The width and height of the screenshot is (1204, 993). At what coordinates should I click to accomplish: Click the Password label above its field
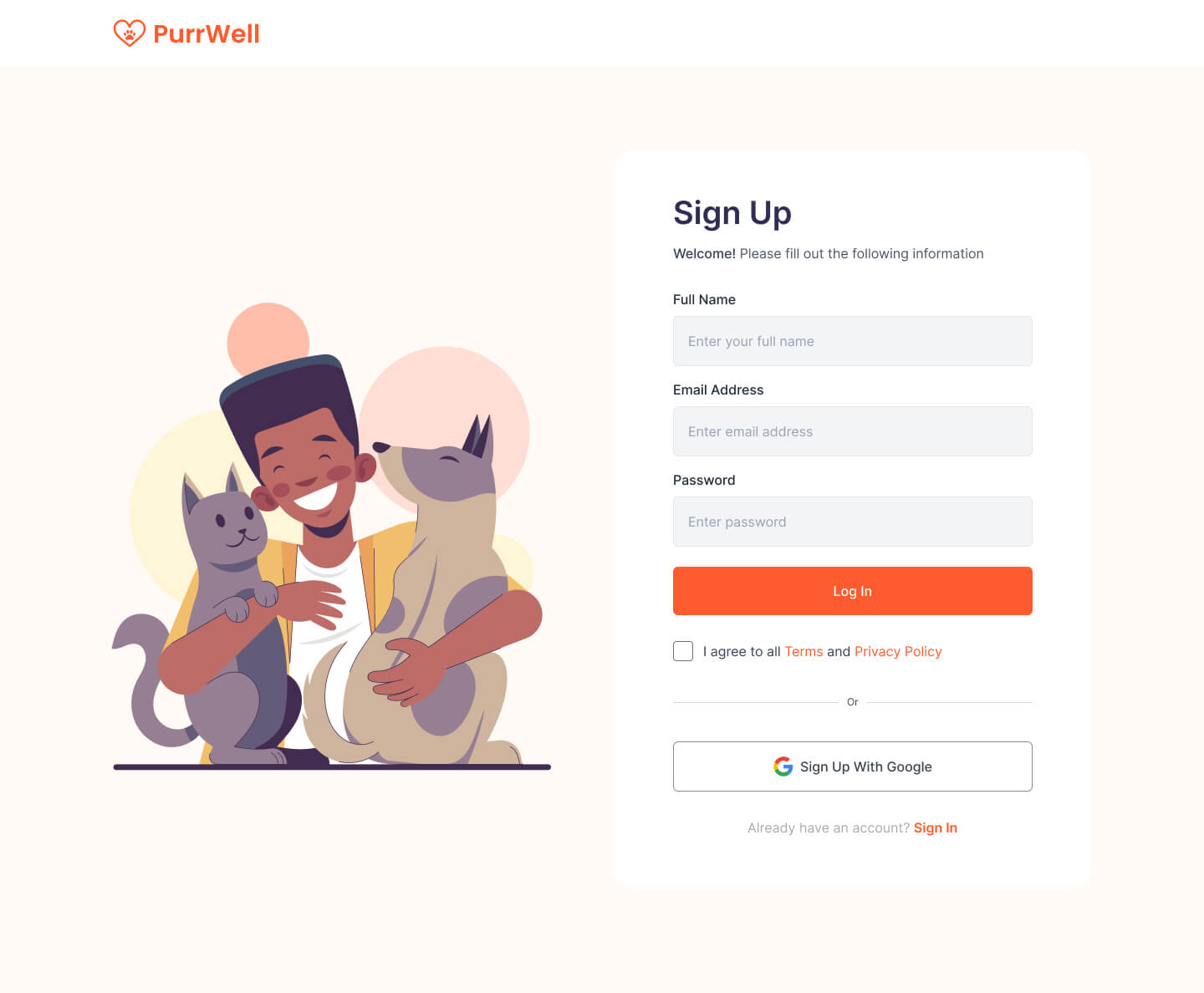point(704,480)
